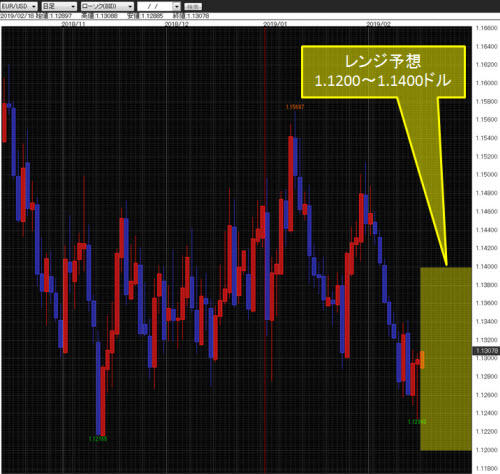Click the 1.16000 level on the price axis

[x=486, y=83]
